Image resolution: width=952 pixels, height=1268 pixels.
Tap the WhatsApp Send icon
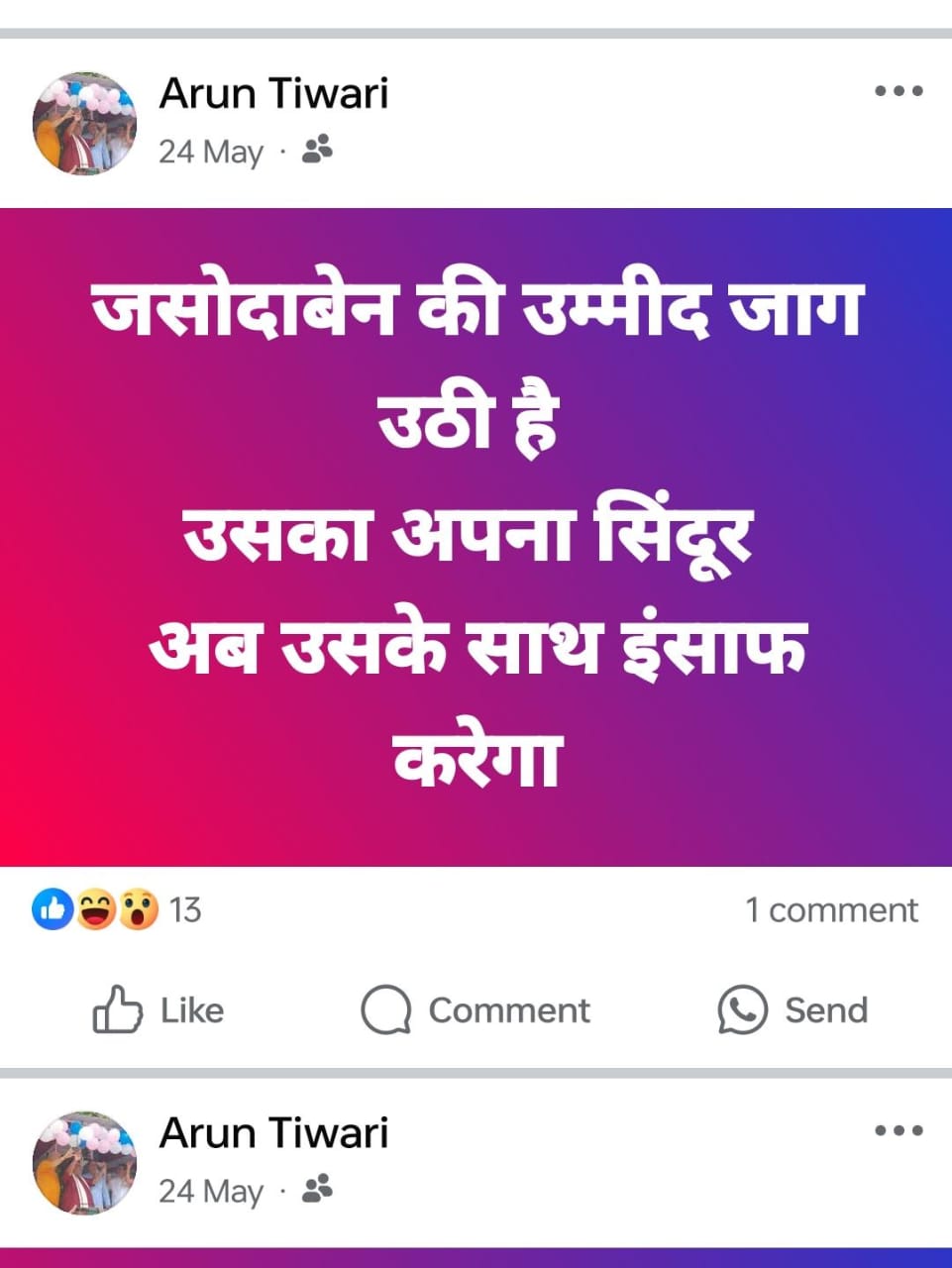click(742, 1010)
